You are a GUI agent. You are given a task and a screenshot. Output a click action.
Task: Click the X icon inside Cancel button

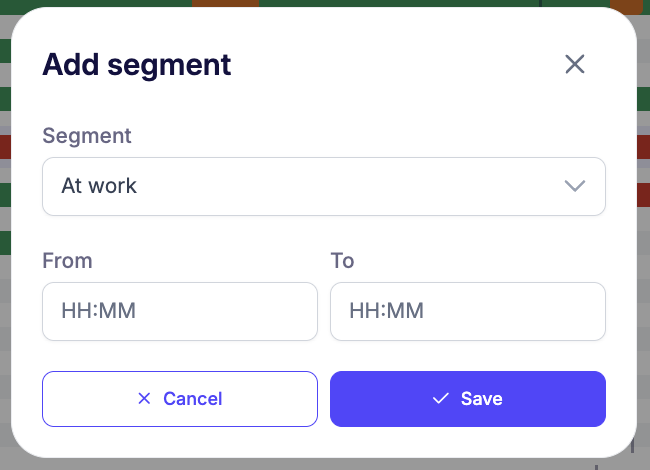pyautogui.click(x=144, y=399)
